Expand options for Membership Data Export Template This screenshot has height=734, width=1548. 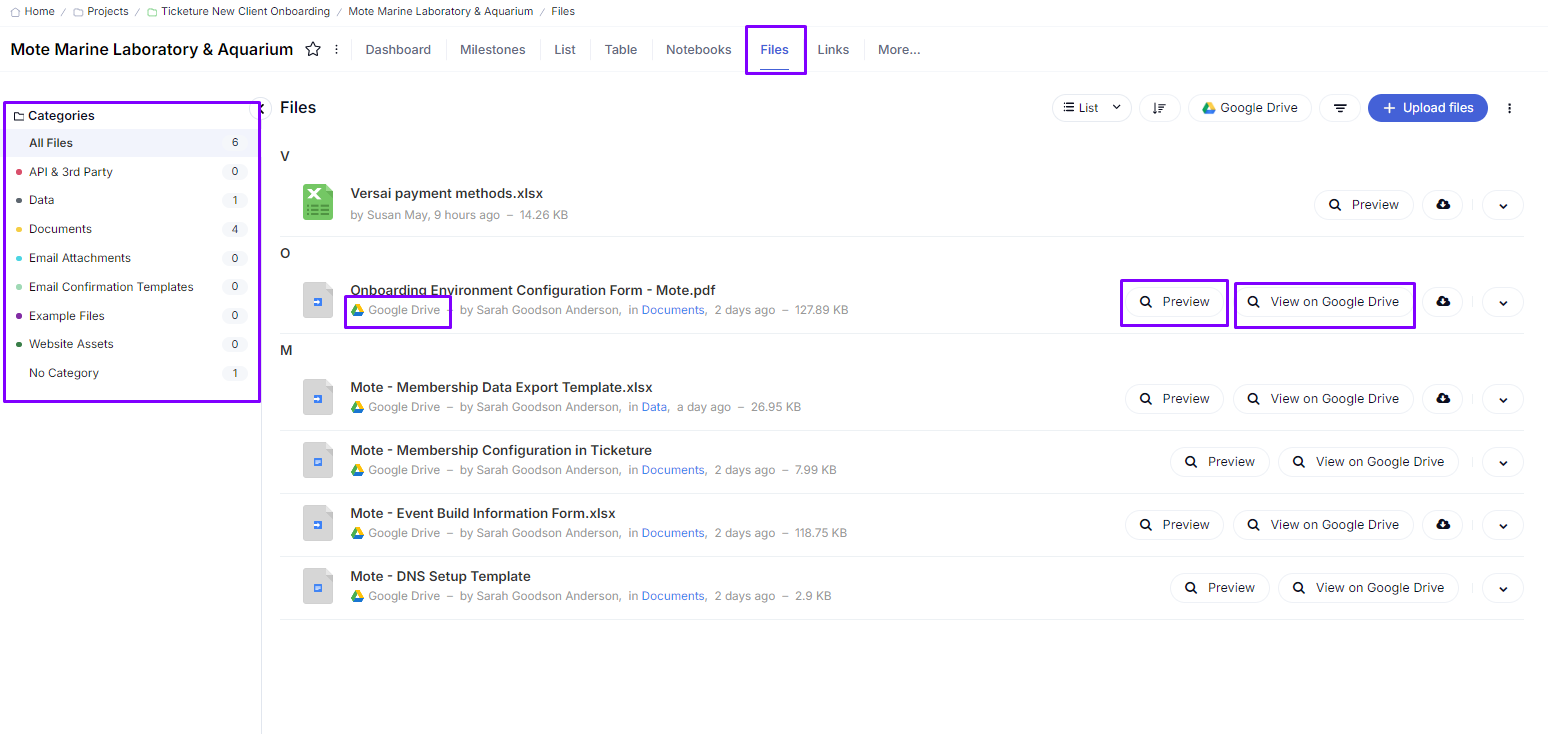1503,399
